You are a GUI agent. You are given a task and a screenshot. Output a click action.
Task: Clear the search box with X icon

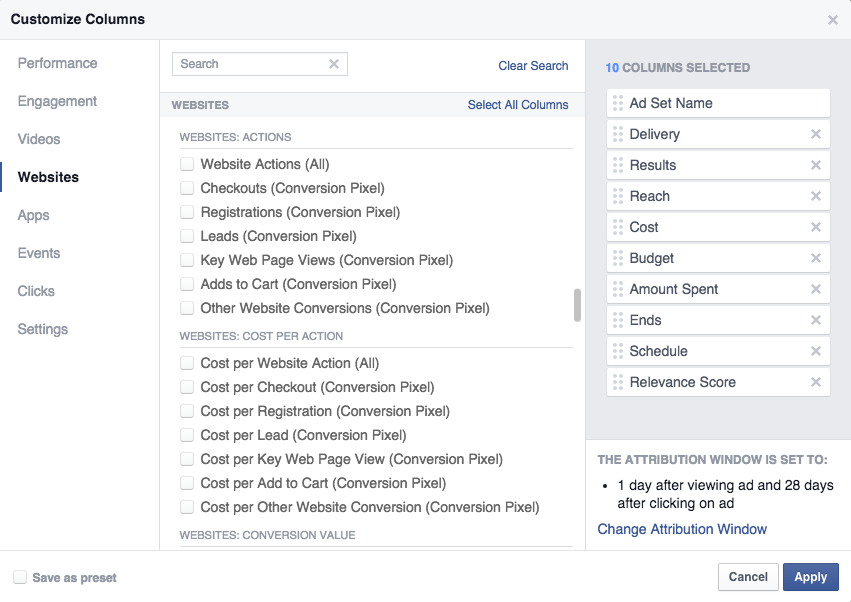[334, 64]
